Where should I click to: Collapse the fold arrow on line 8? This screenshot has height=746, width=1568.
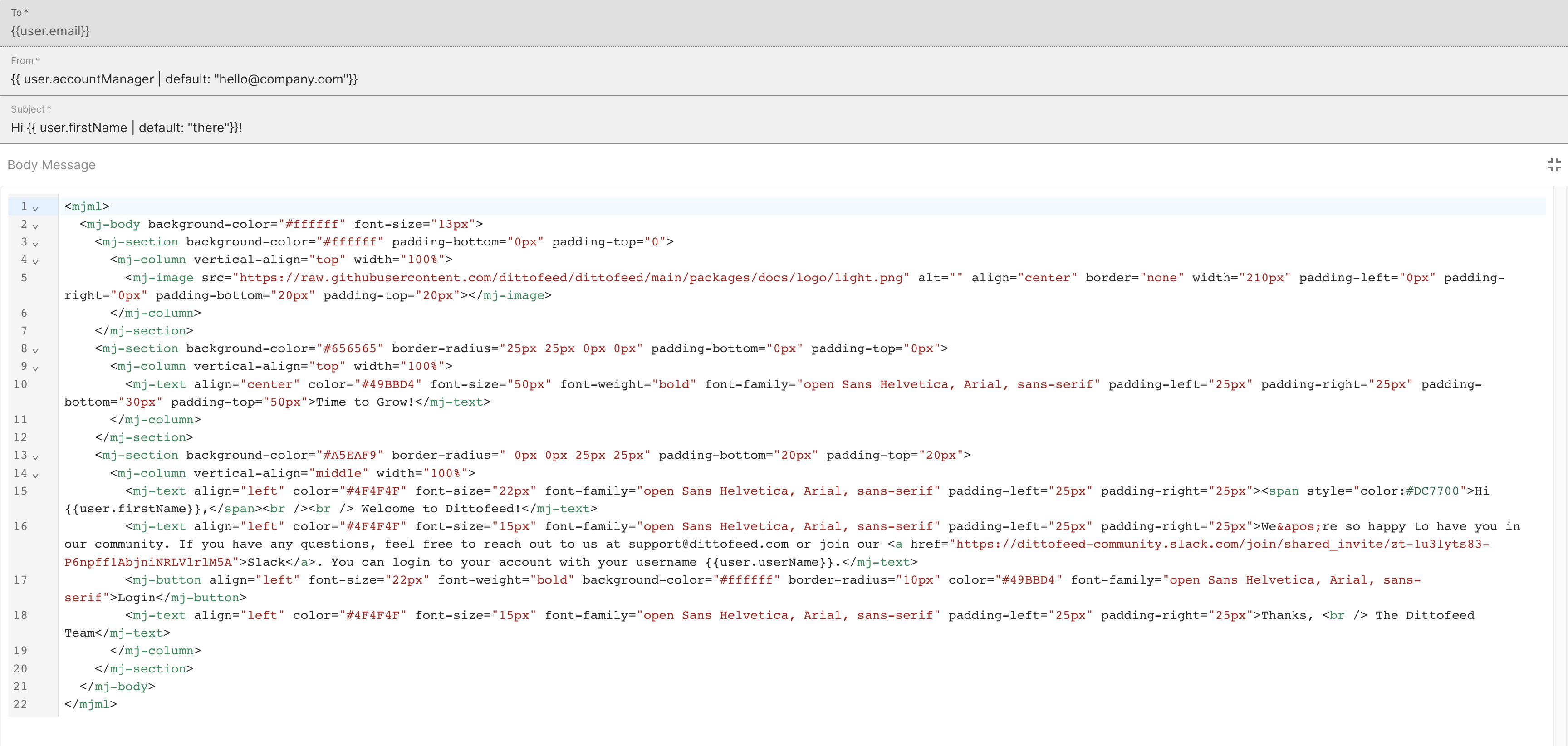pos(35,350)
